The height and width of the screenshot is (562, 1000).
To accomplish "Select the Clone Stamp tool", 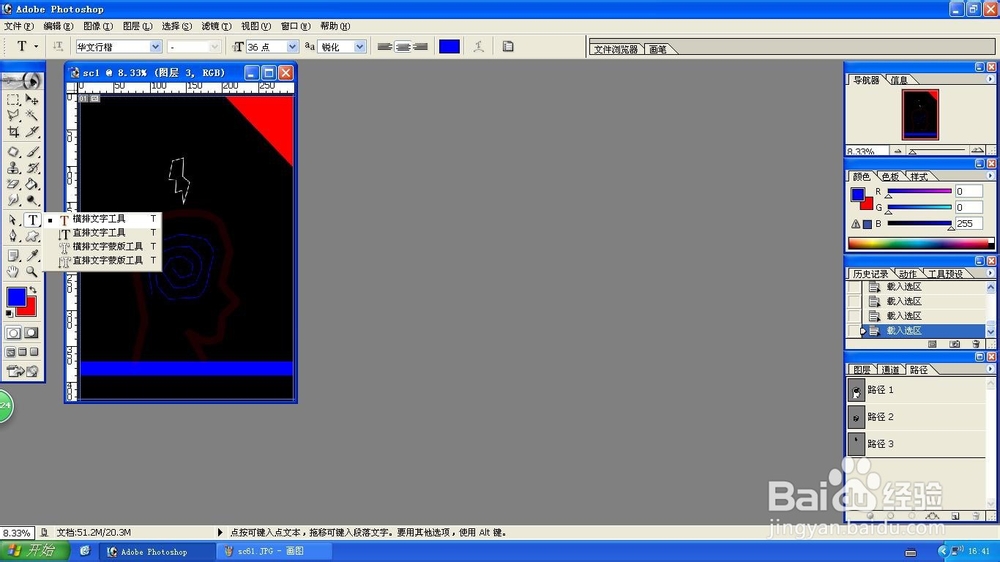I will pyautogui.click(x=13, y=168).
